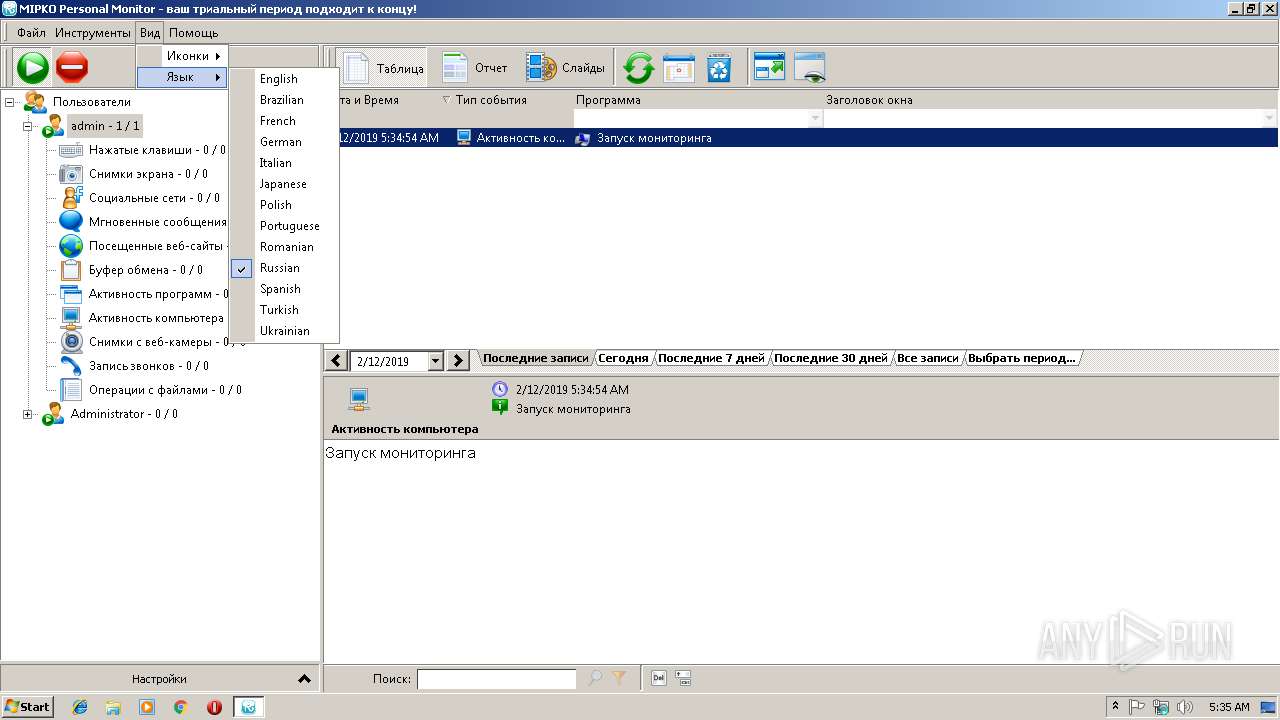Stop monitoring with the red stop button
Viewport: 1280px width, 720px height.
[72, 68]
